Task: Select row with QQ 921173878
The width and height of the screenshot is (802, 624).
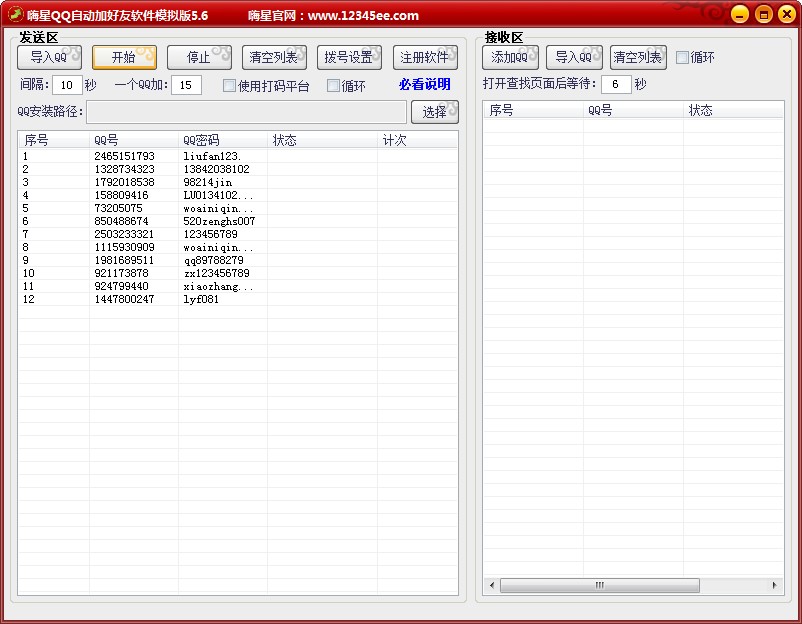Action: point(238,273)
